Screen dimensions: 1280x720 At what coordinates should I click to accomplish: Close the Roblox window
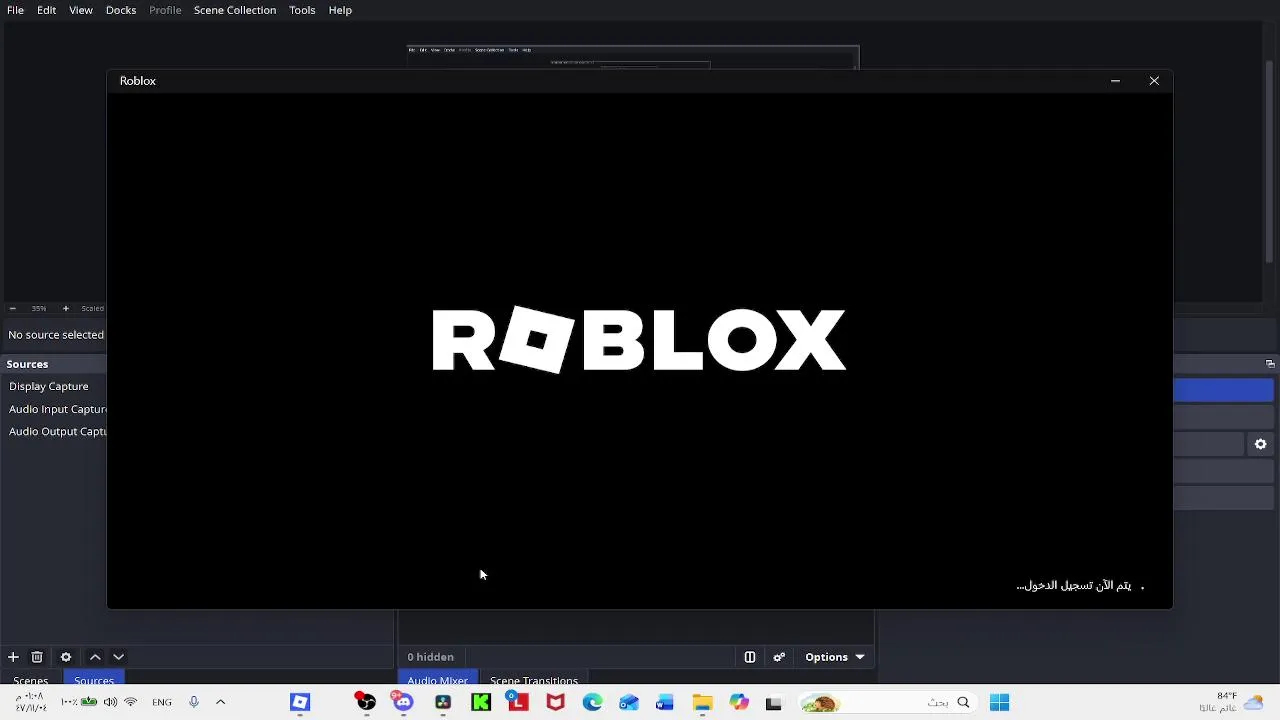tap(1154, 81)
